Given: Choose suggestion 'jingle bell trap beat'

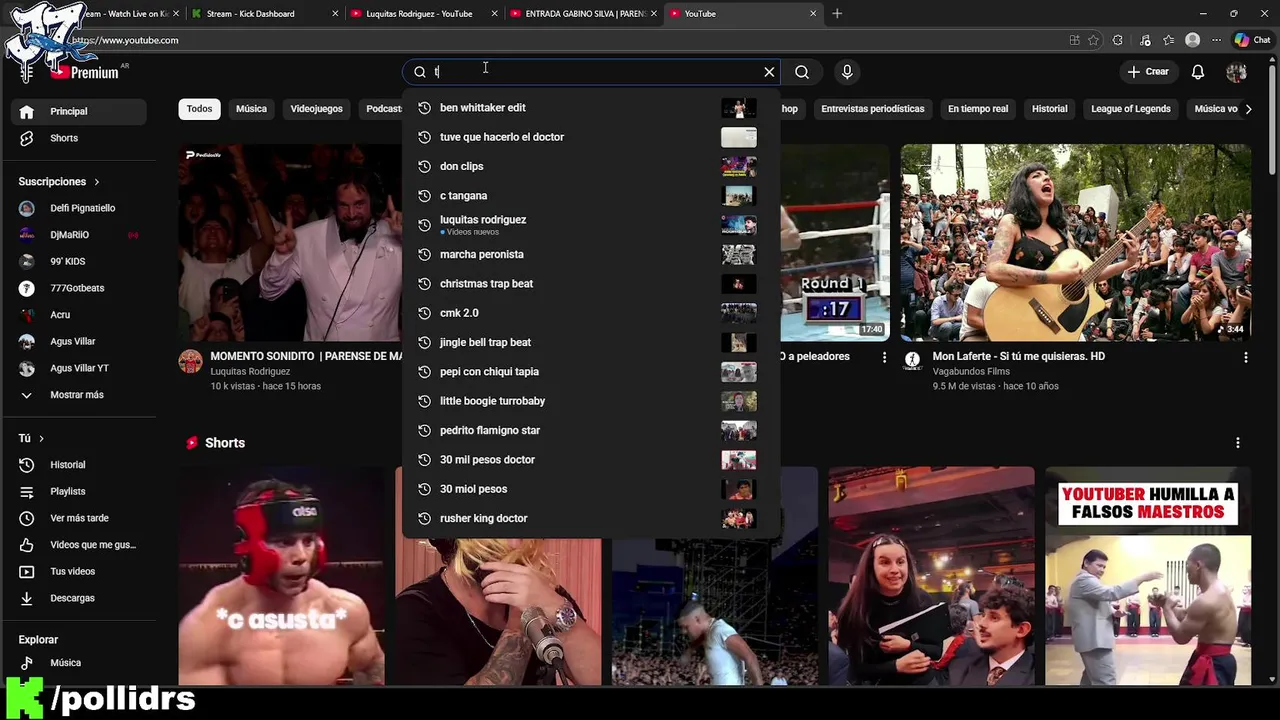Looking at the screenshot, I should click(591, 342).
